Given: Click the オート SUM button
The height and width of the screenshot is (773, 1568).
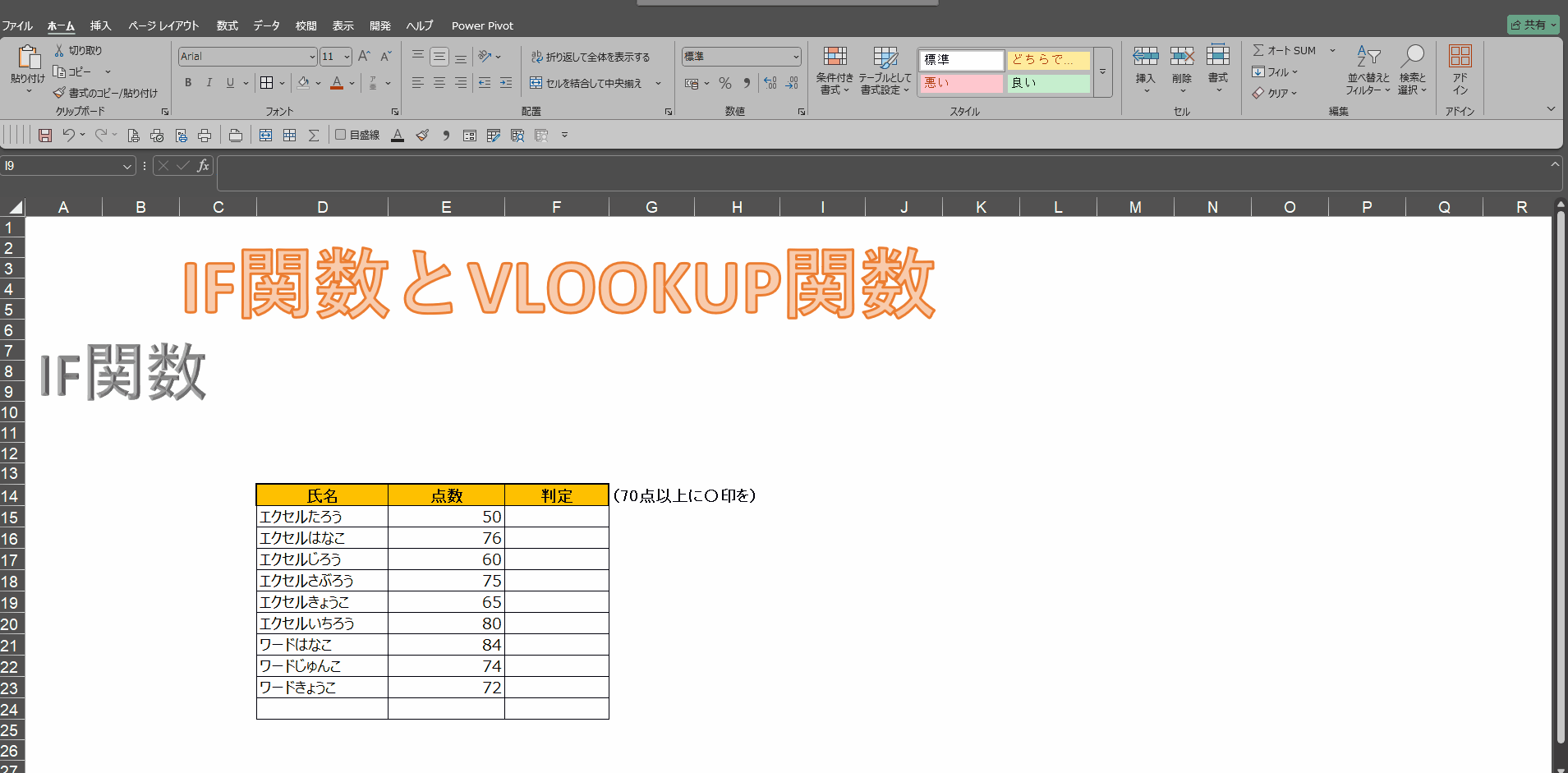Looking at the screenshot, I should point(1285,50).
